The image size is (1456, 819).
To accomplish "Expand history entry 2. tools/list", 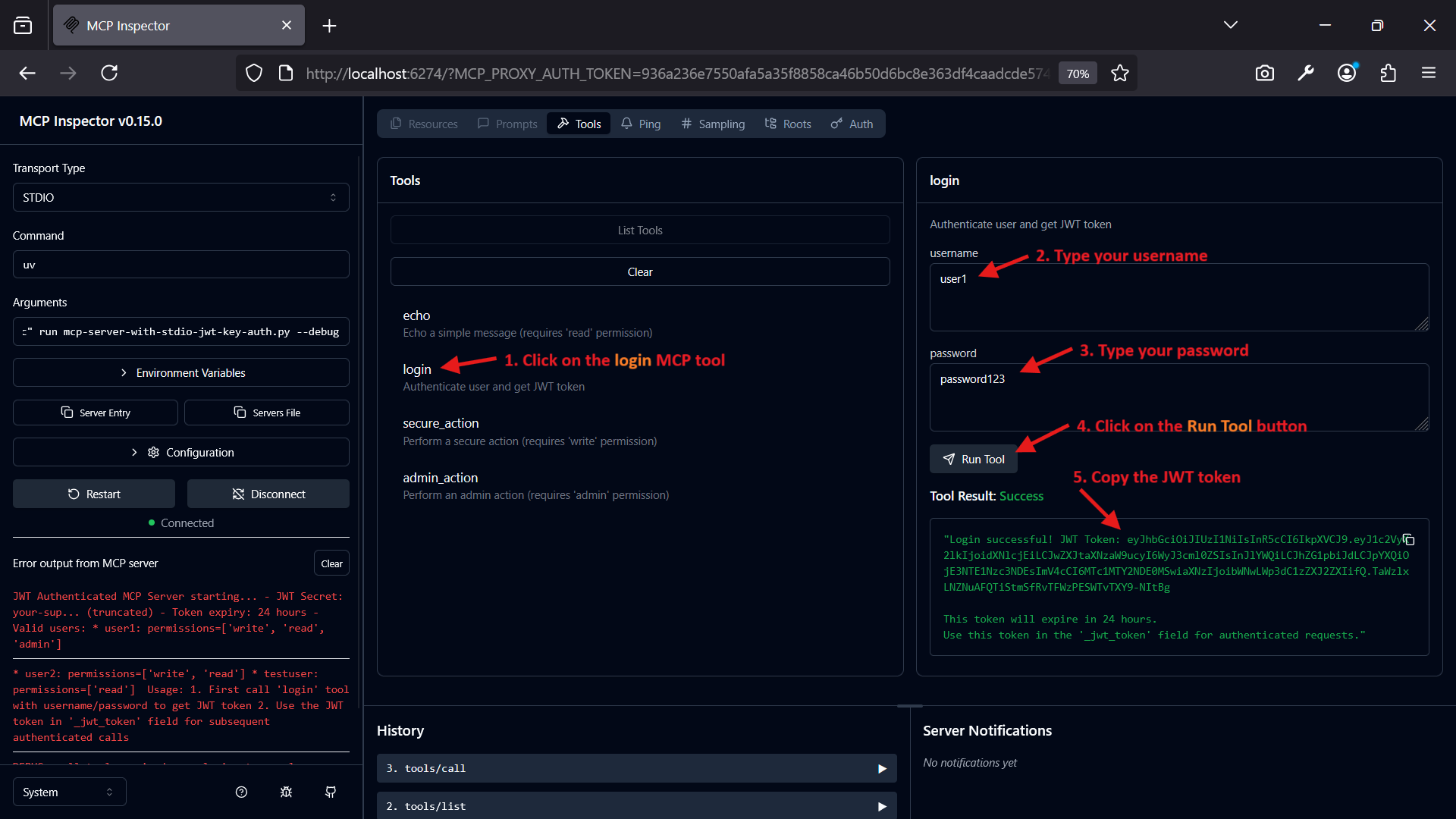I will (637, 805).
